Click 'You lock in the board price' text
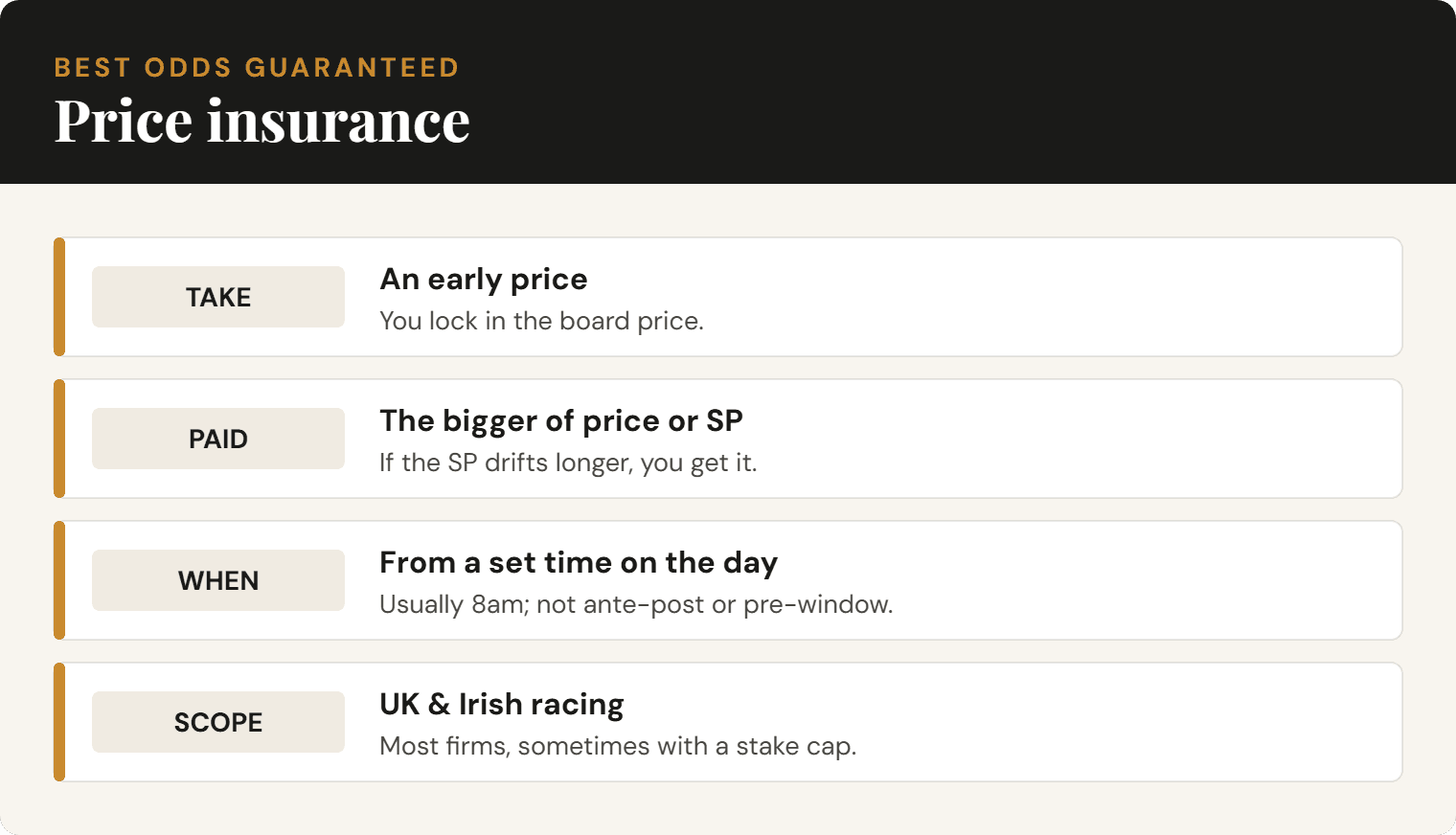 [542, 321]
